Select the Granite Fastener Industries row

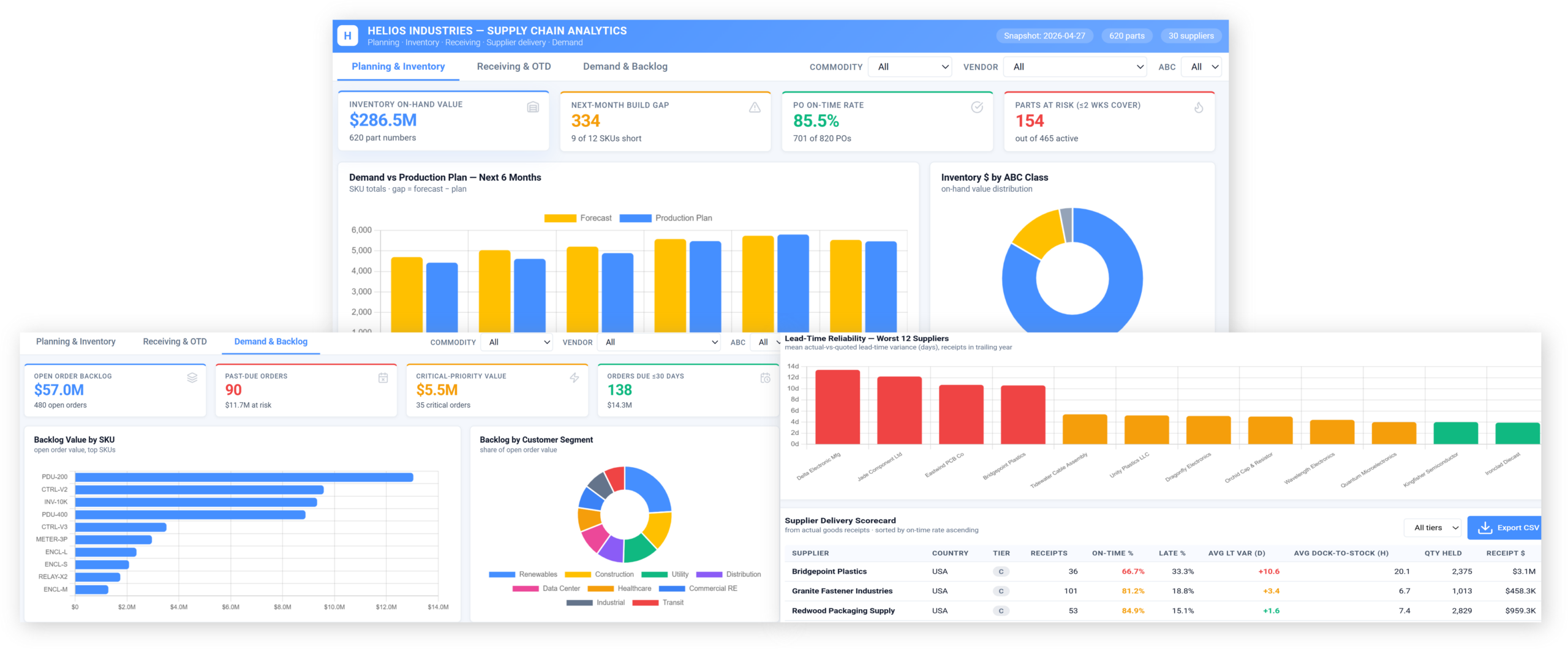pos(1163,591)
